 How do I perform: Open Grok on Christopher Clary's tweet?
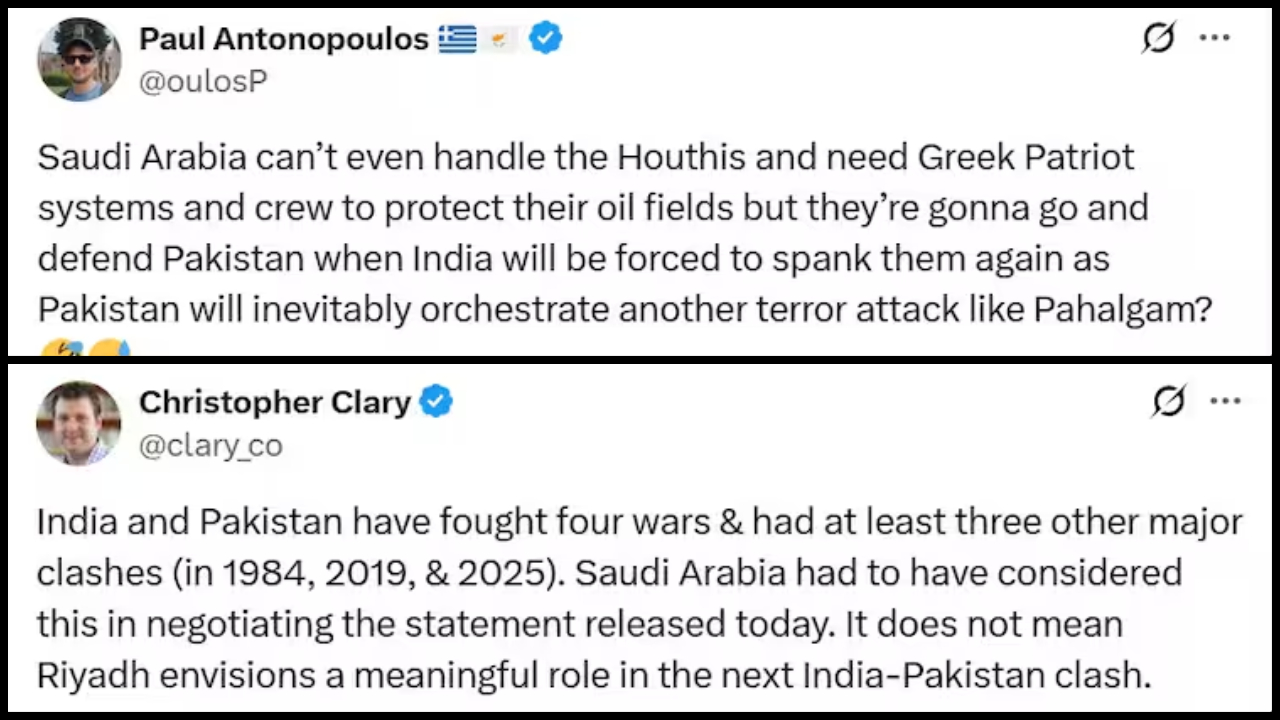click(x=1168, y=401)
